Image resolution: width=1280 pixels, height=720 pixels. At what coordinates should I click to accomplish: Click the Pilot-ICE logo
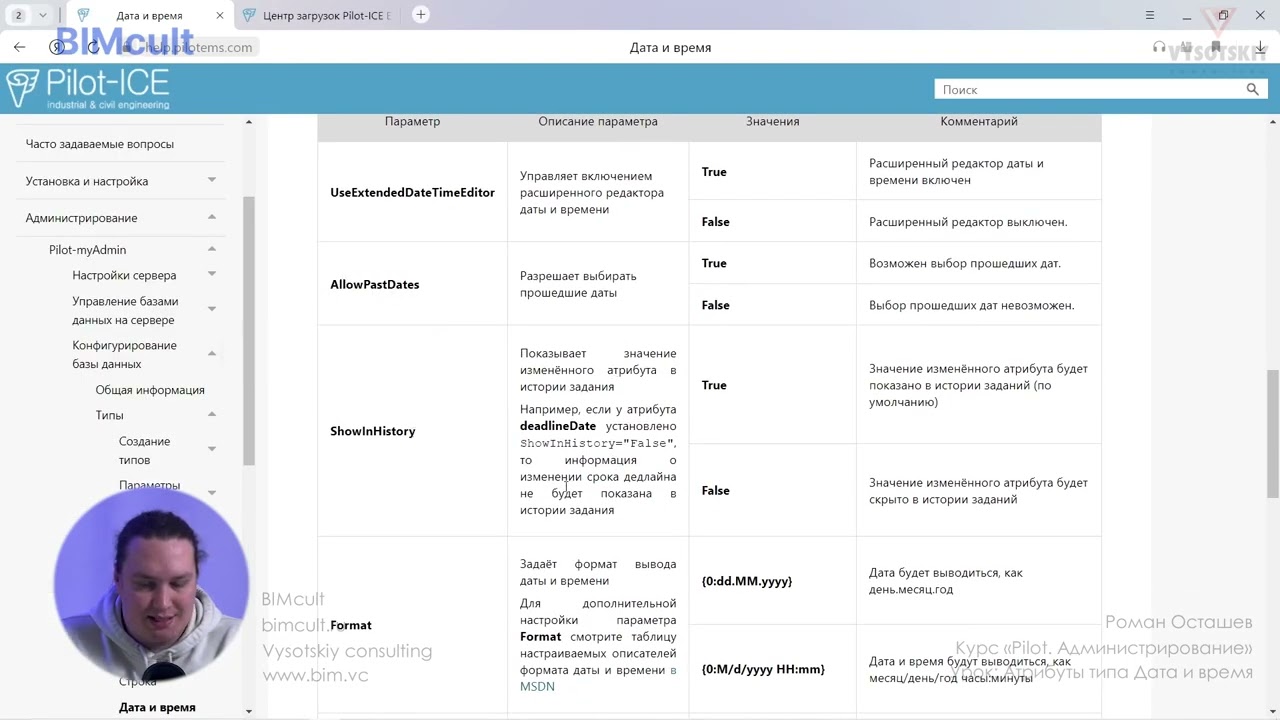click(88, 88)
